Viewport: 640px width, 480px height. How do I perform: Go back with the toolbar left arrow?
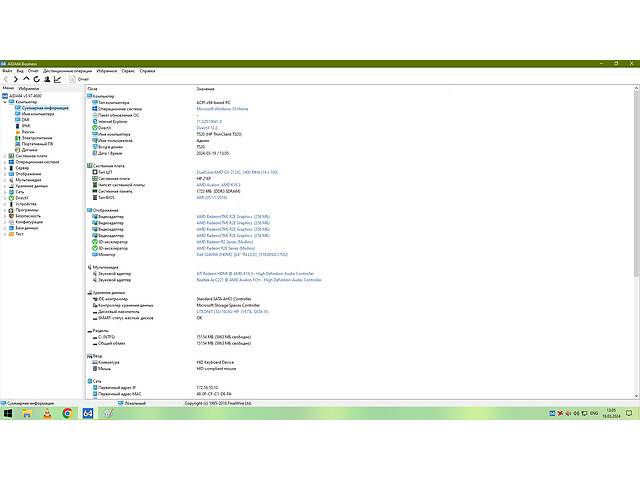pos(6,79)
